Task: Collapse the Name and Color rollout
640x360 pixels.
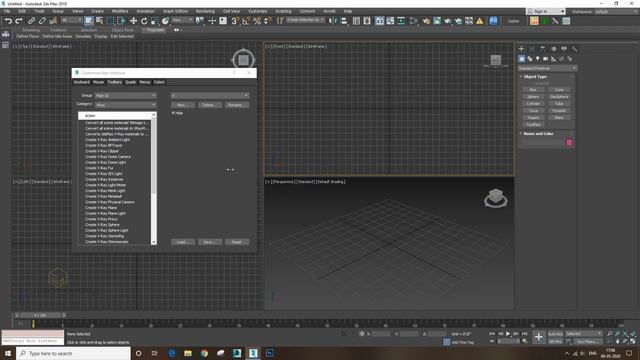Action: coord(538,133)
